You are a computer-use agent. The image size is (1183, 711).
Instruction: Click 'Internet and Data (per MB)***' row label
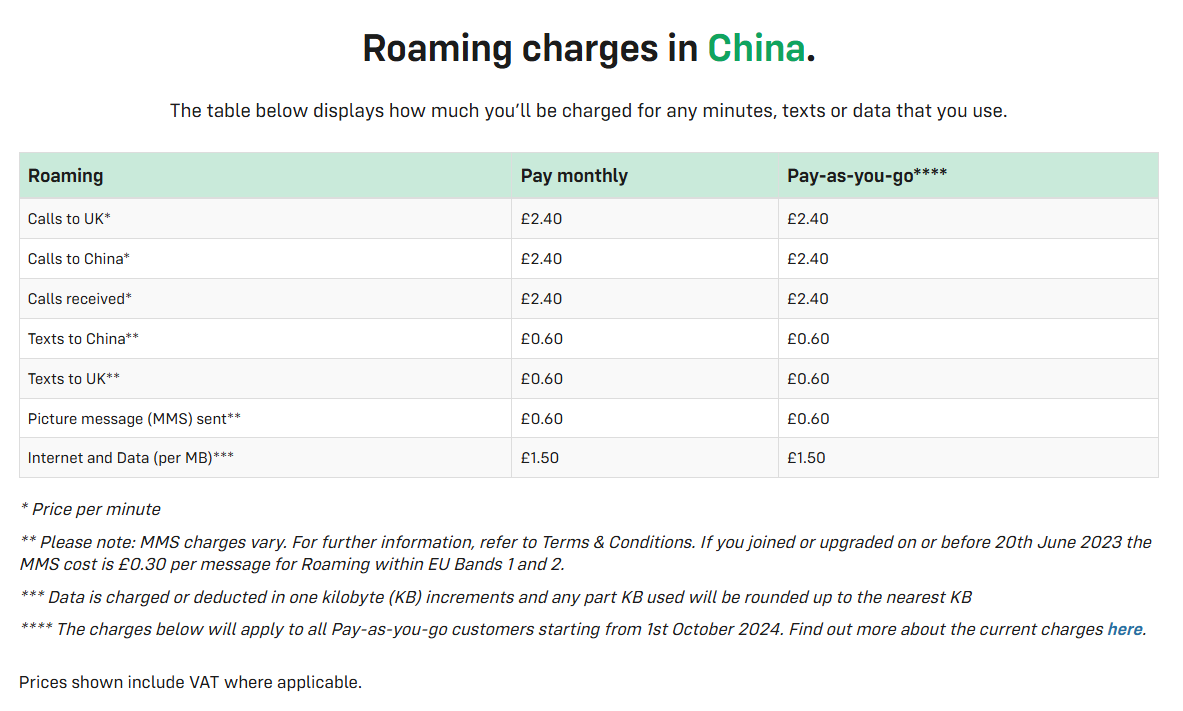pos(131,458)
